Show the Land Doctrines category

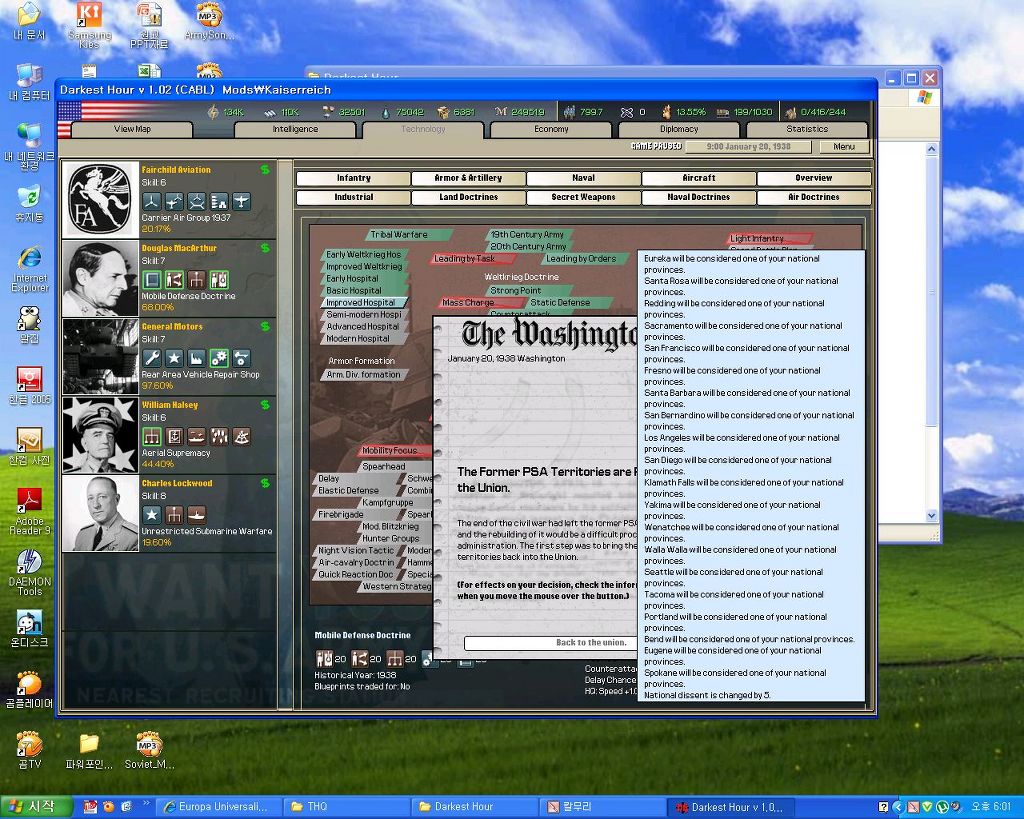468,197
